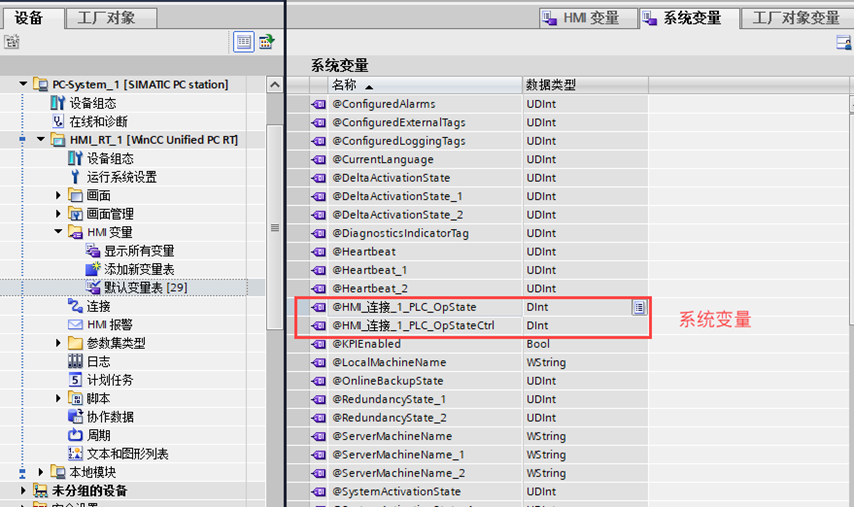854x507 pixels.
Task: Open data type dropdown for @HMI_连接_1_PLC_OpState
Action: (x=639, y=307)
